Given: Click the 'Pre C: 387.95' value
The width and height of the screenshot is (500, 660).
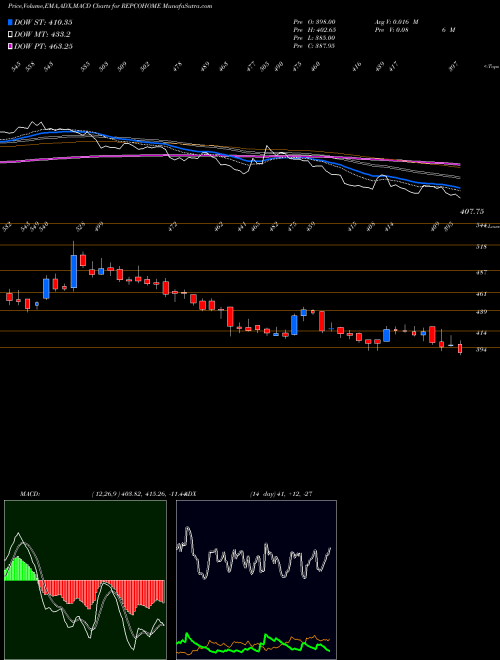Looking at the screenshot, I should pos(314,46).
